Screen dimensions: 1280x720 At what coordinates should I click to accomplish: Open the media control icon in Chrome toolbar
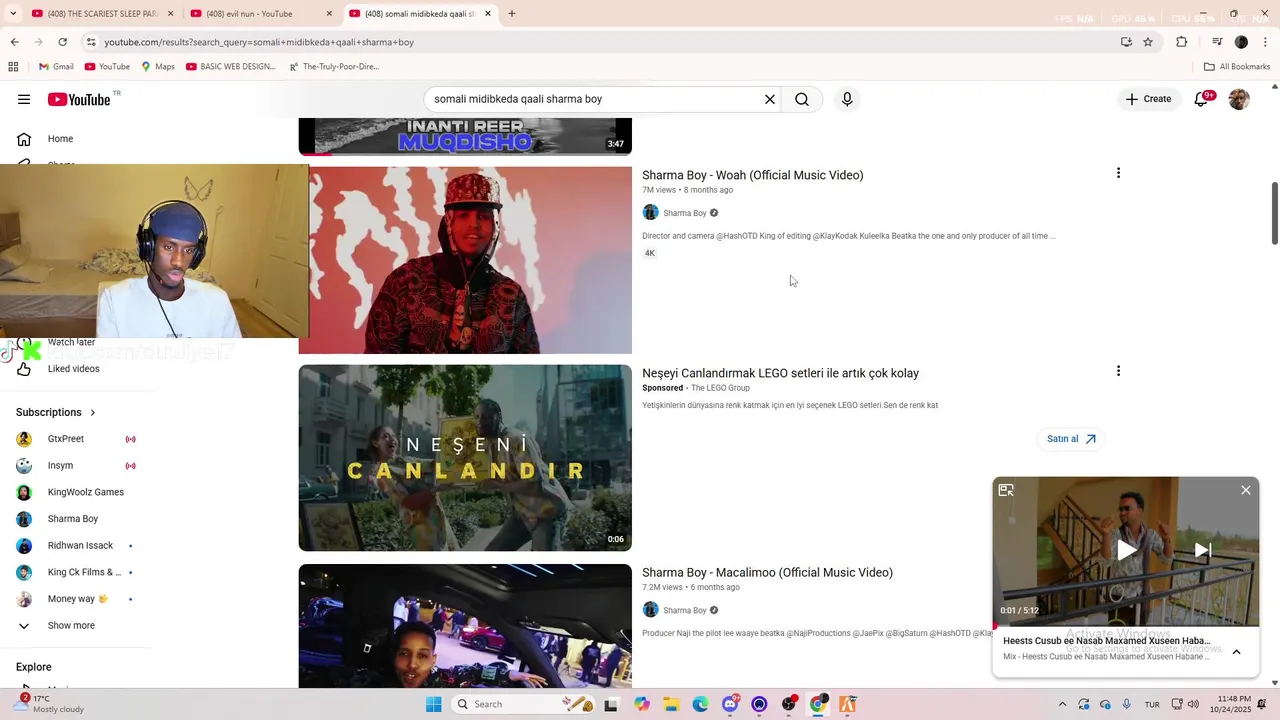tap(1217, 42)
